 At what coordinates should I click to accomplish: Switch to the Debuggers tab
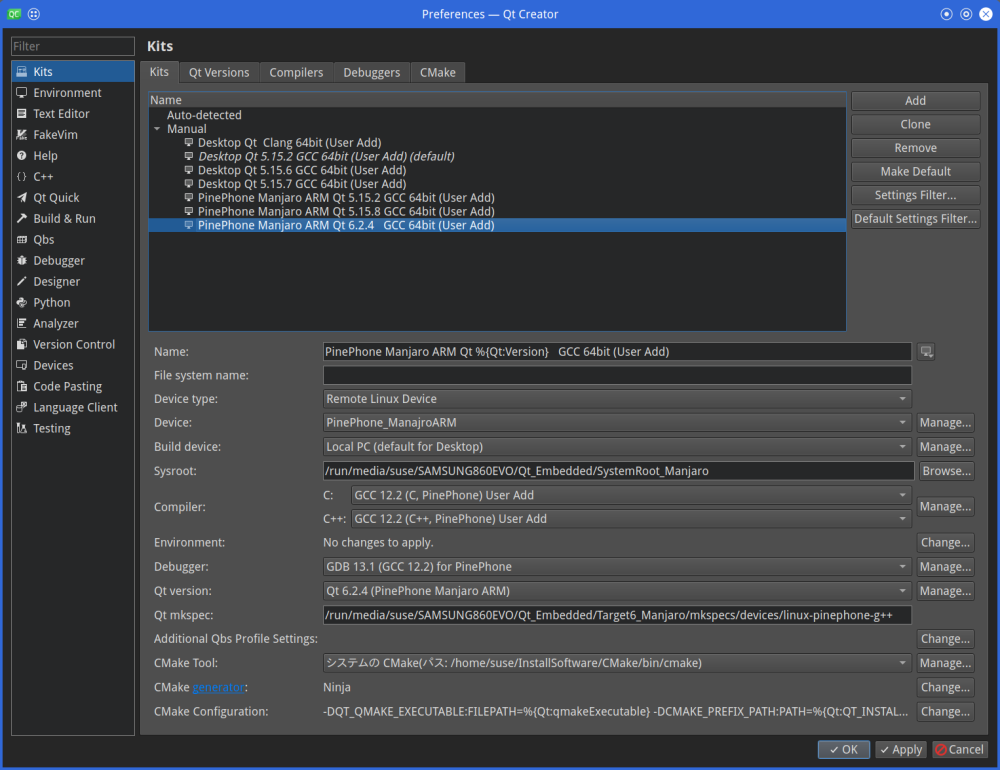point(371,73)
